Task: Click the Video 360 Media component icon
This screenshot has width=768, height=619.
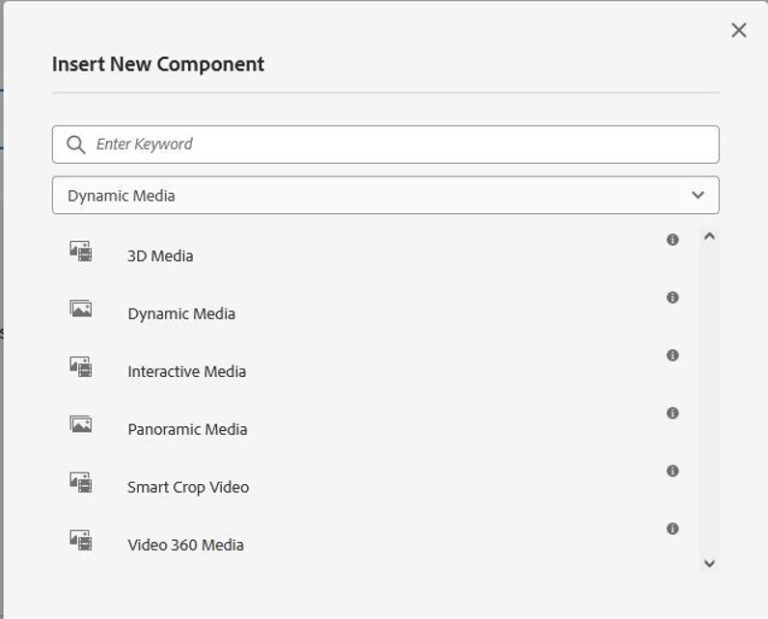Action: 81,540
